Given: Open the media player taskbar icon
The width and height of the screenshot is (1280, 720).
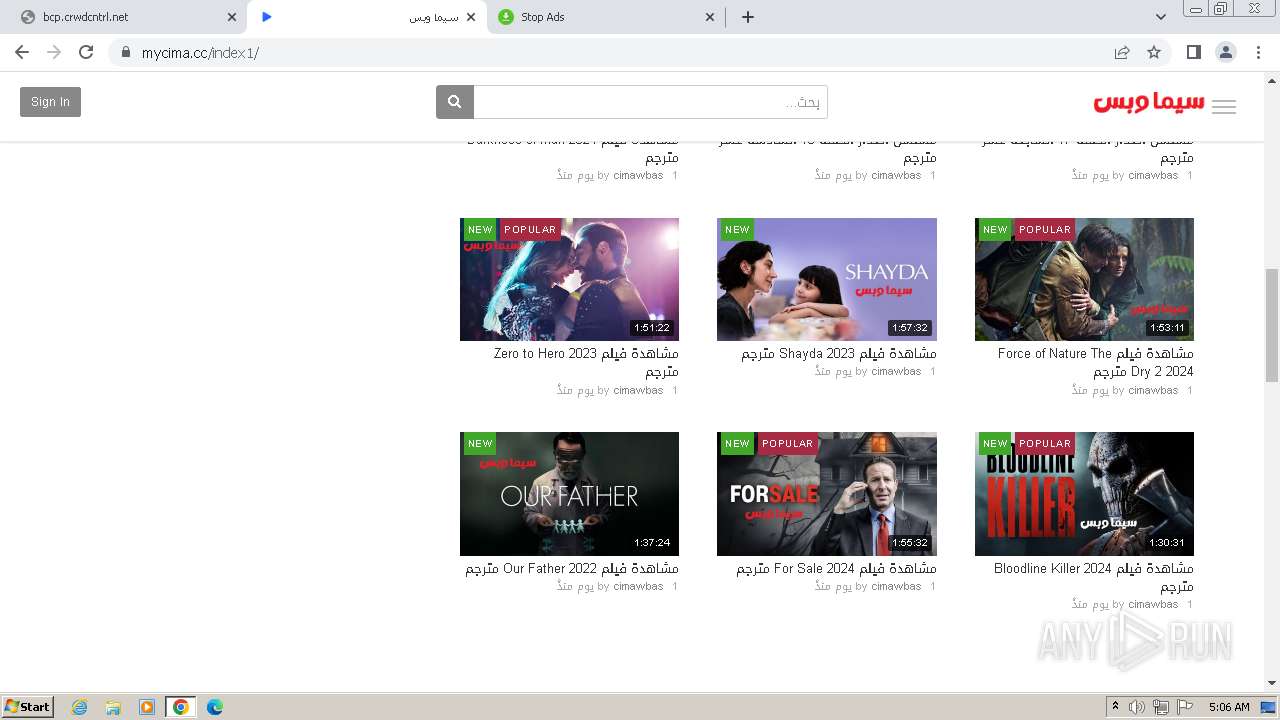Looking at the screenshot, I should point(147,707).
